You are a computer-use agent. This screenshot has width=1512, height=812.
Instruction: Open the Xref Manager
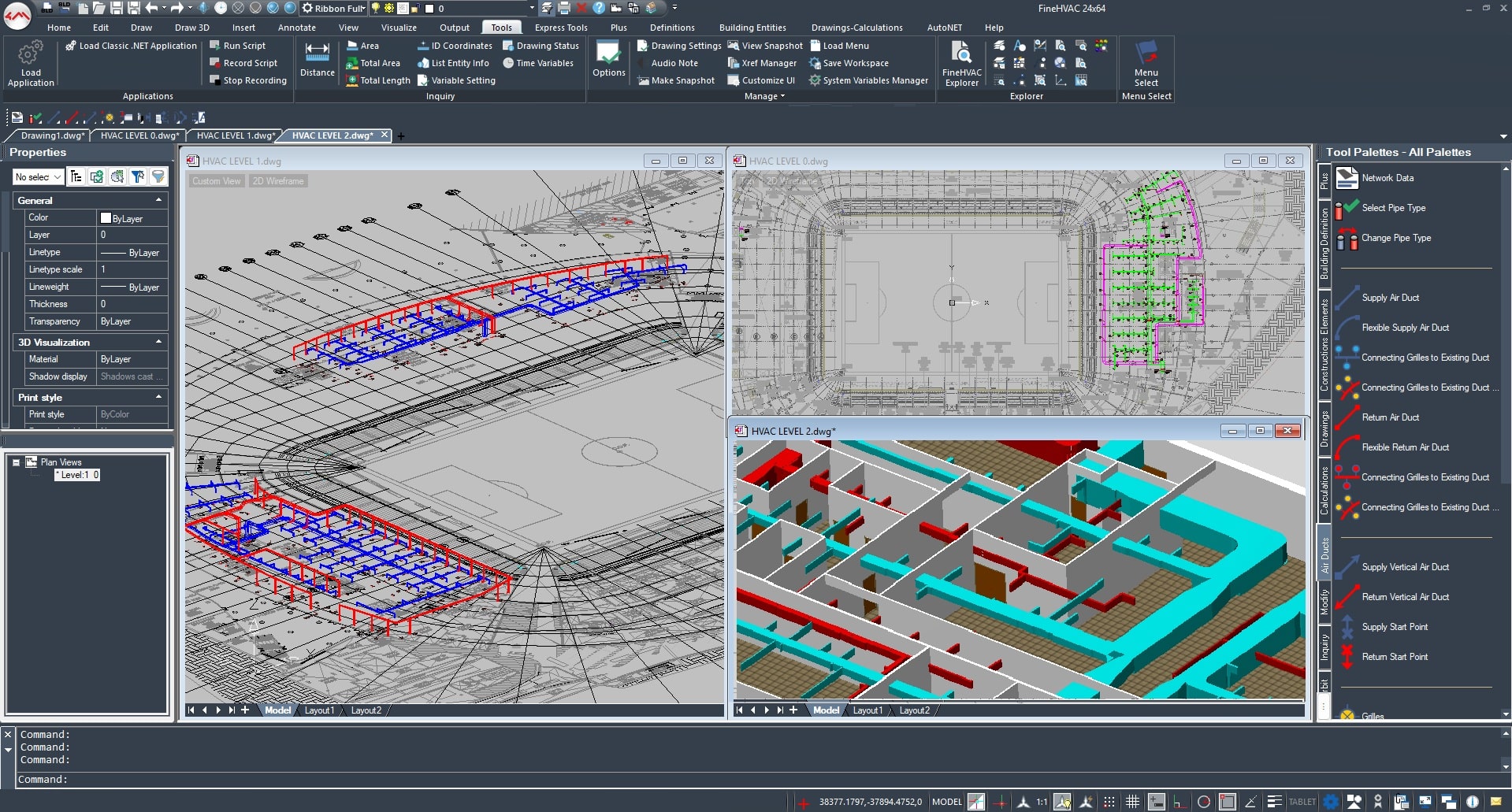[763, 62]
